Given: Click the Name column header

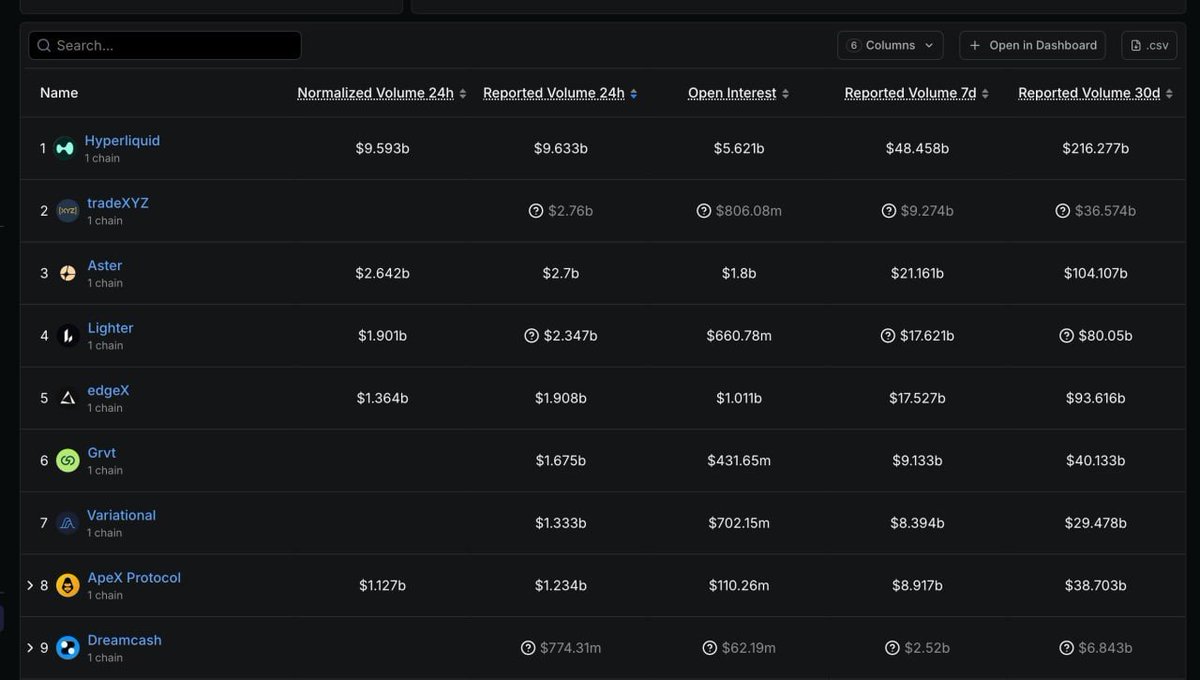Looking at the screenshot, I should (59, 93).
